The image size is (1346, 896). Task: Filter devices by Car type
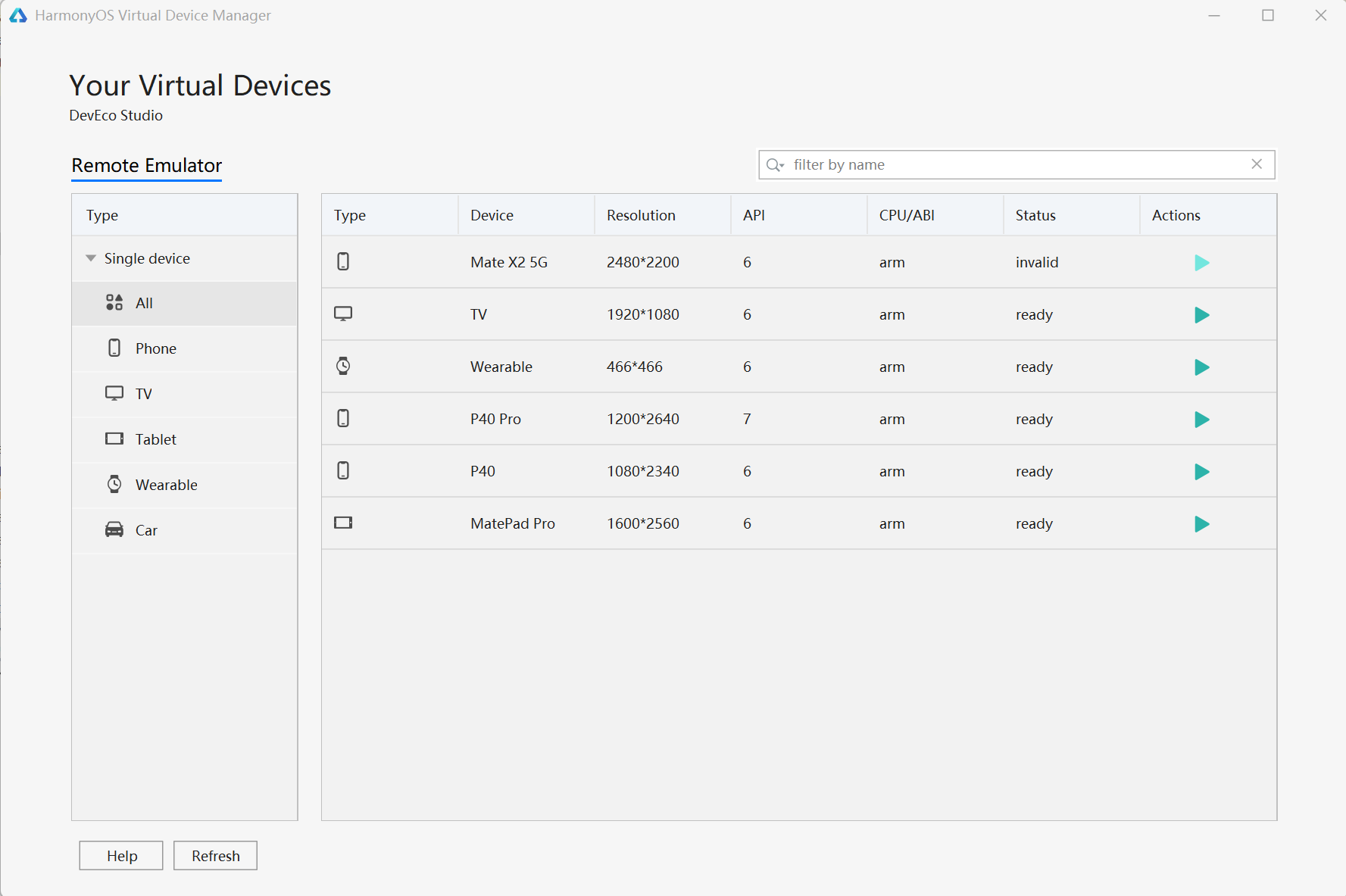coord(184,530)
